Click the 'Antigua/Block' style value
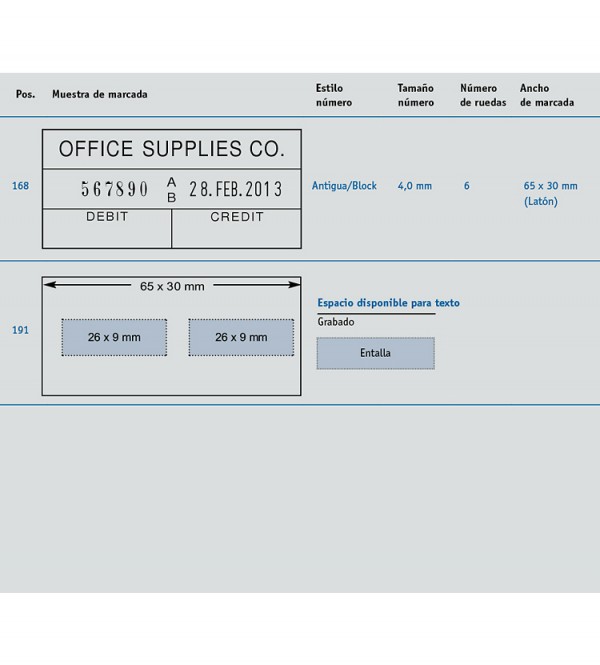This screenshot has width=600, height=665. [344, 186]
